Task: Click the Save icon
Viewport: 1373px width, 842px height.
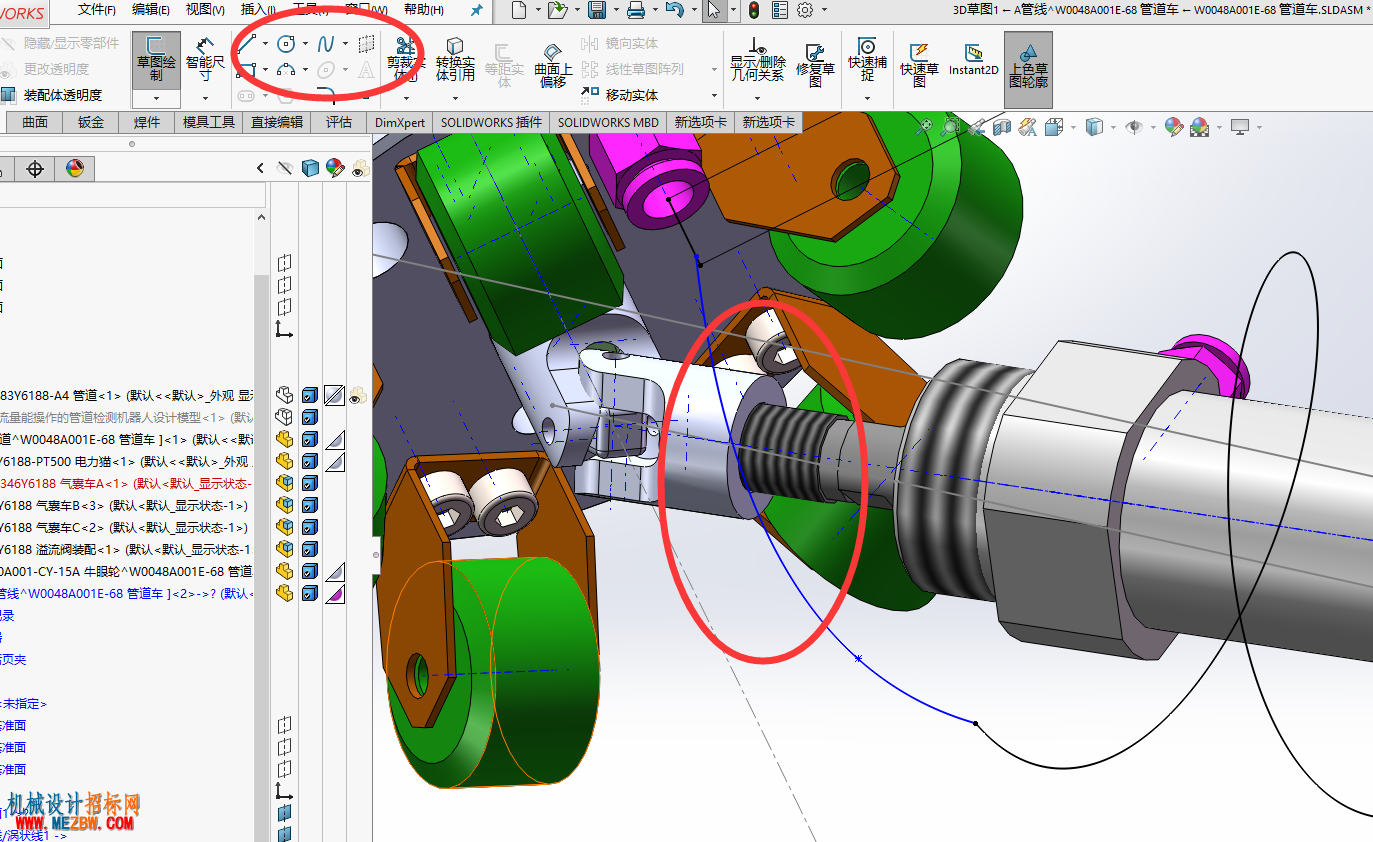Action: click(596, 10)
